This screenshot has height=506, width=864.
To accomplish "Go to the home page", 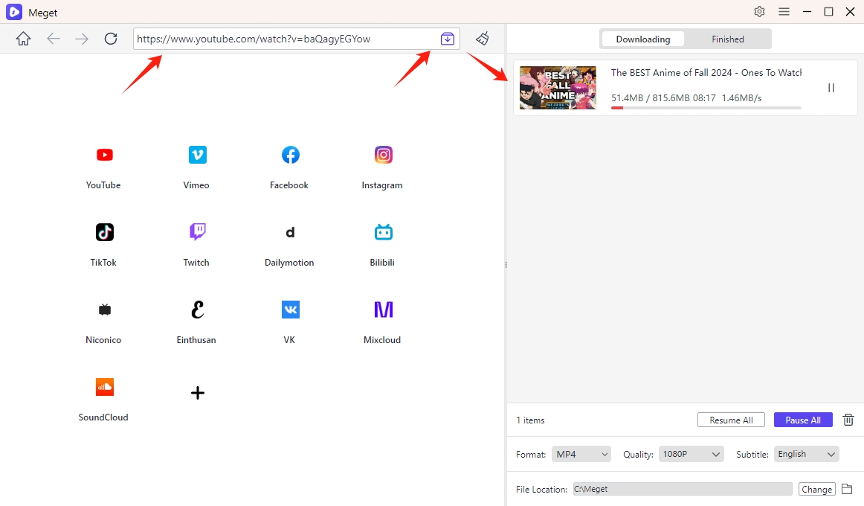I will (23, 39).
